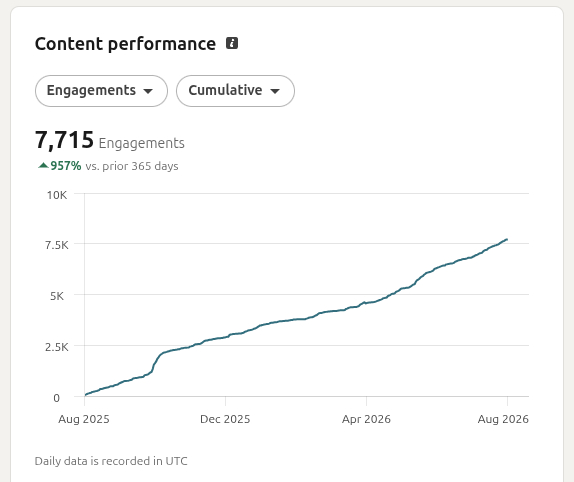Click the Aug 2026 axis label
Viewport: 574px width, 482px height.
pyautogui.click(x=503, y=419)
